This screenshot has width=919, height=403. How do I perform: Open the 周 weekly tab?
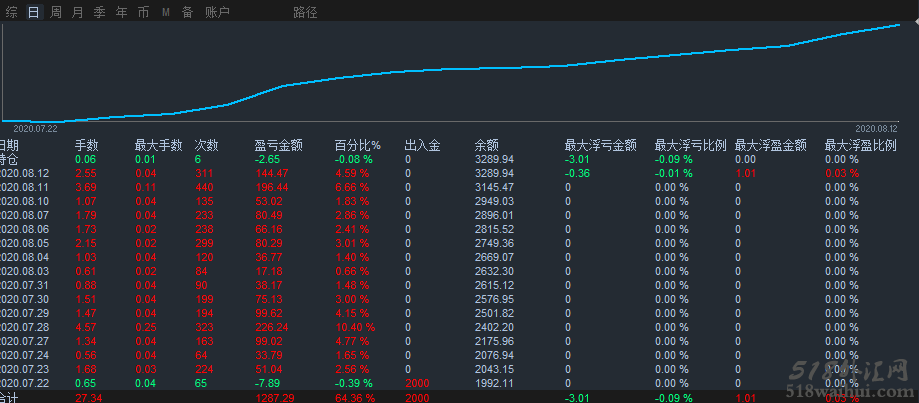coord(56,12)
